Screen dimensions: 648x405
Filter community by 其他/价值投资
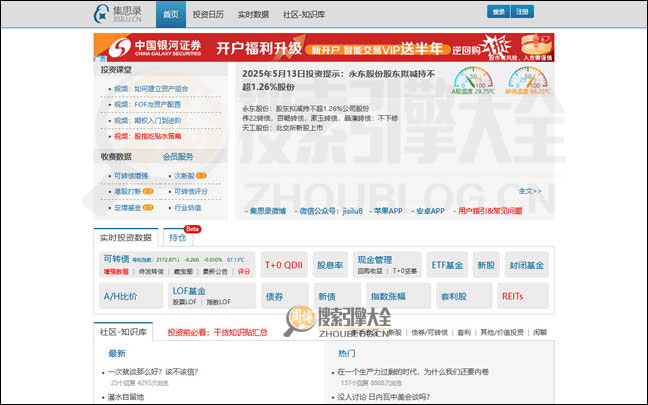pyautogui.click(x=502, y=332)
